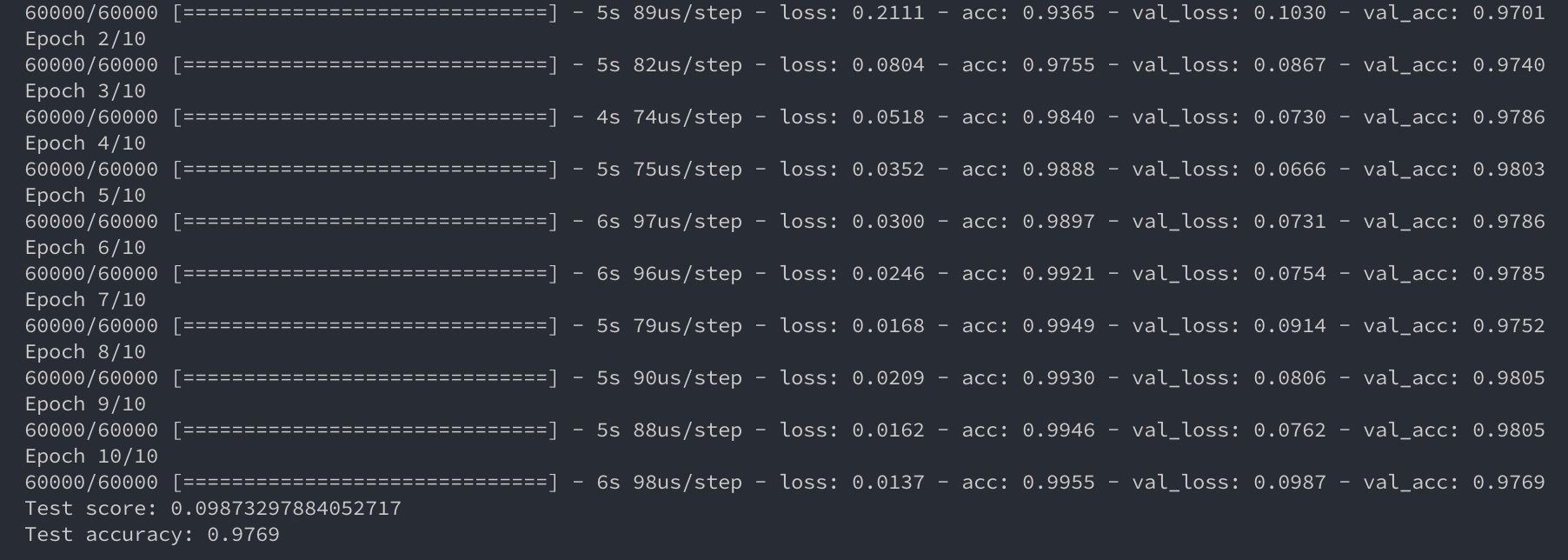Image resolution: width=1568 pixels, height=560 pixels.
Task: Click progress bar on loss 0.0209 line
Action: (365, 378)
